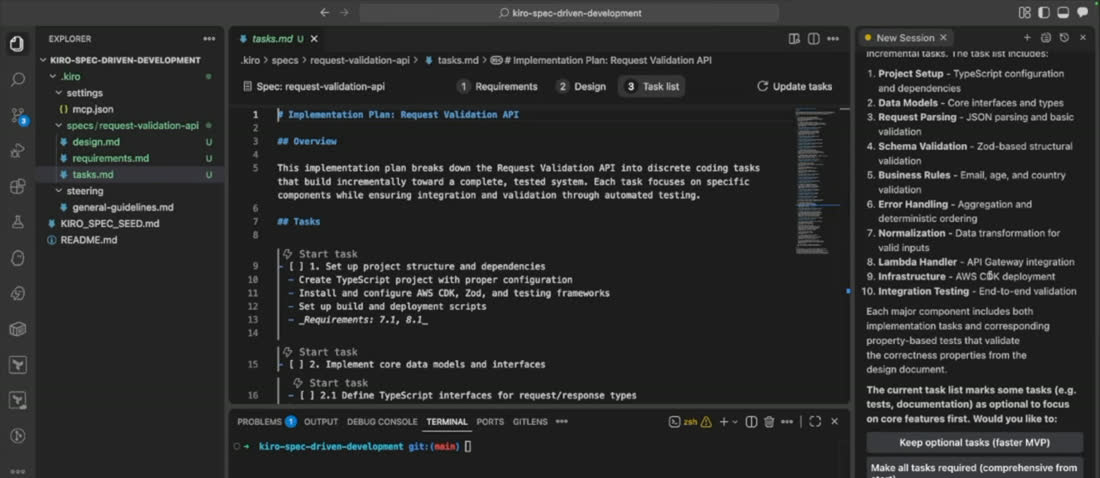The width and height of the screenshot is (1100, 478).
Task: Start task 2 Implement core data models
Action: click(321, 352)
